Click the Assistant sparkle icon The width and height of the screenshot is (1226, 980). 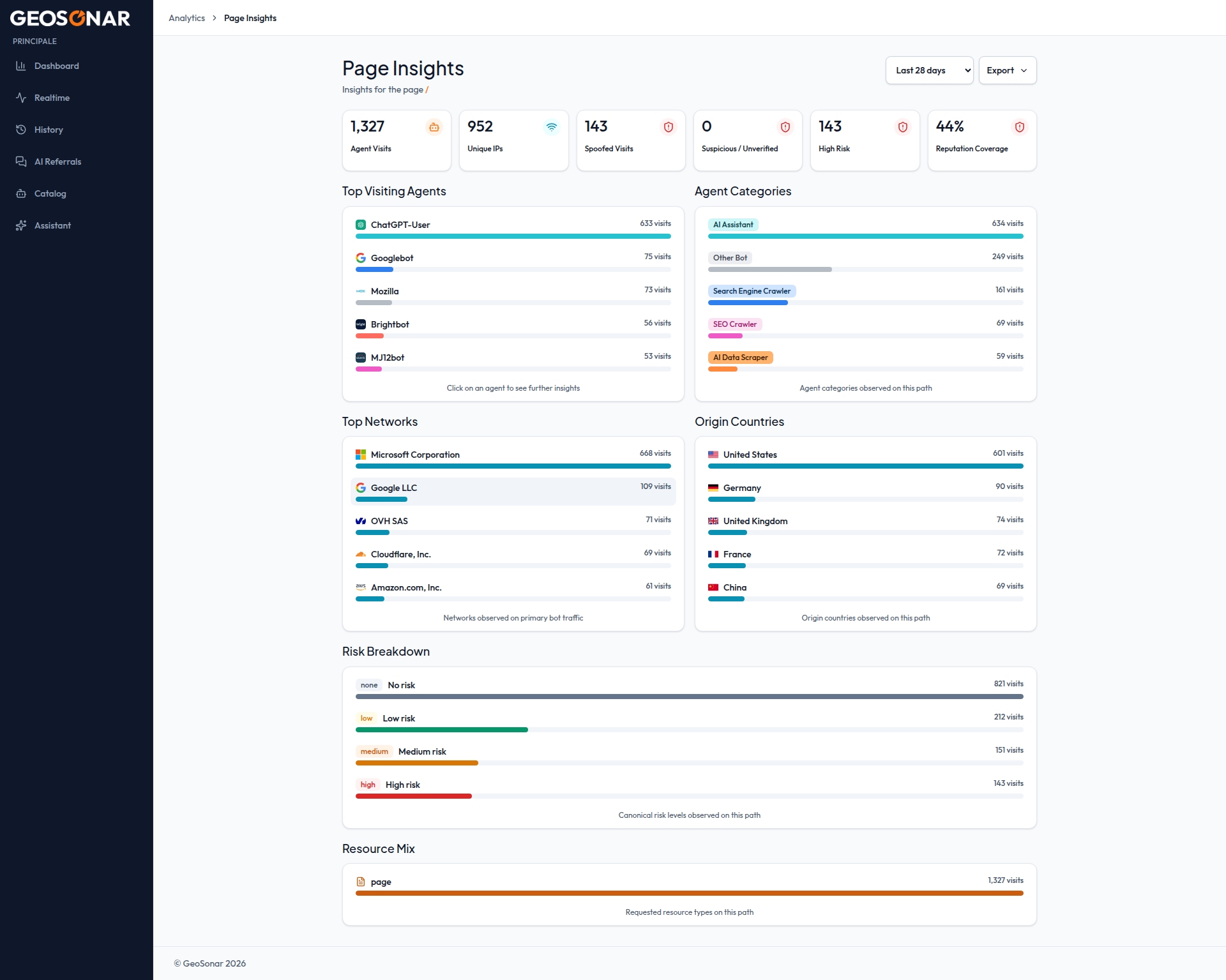pos(21,225)
